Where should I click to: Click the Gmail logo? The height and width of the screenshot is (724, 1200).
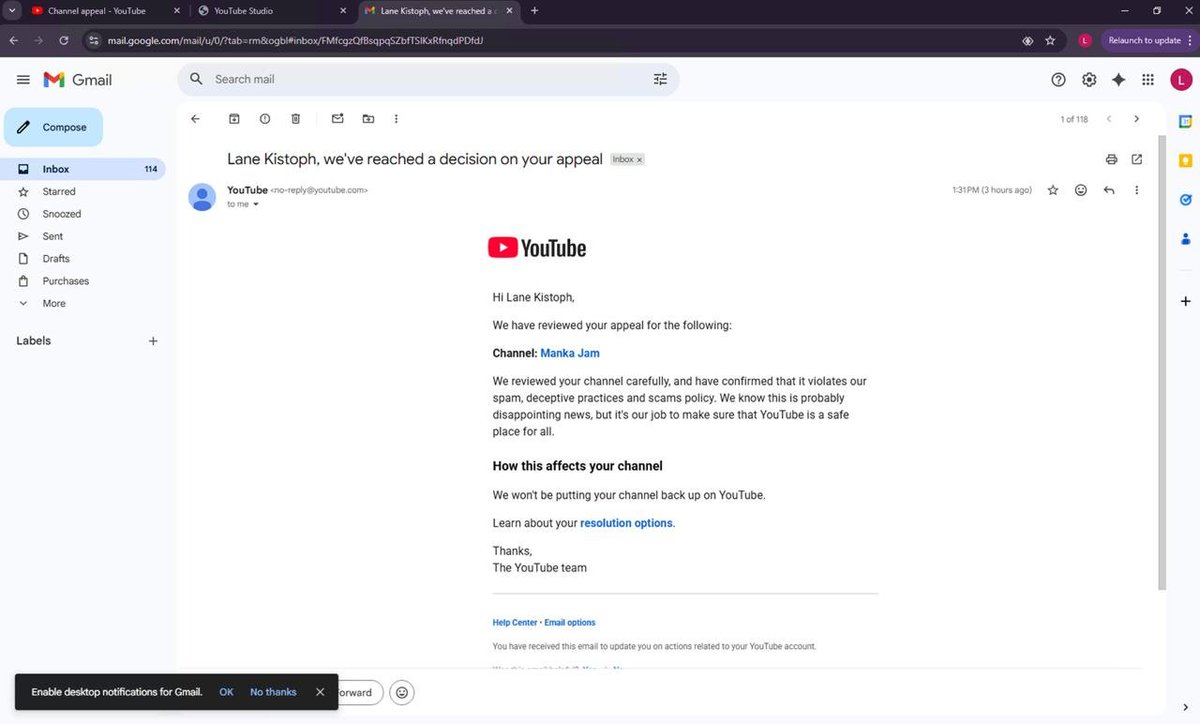[78, 79]
